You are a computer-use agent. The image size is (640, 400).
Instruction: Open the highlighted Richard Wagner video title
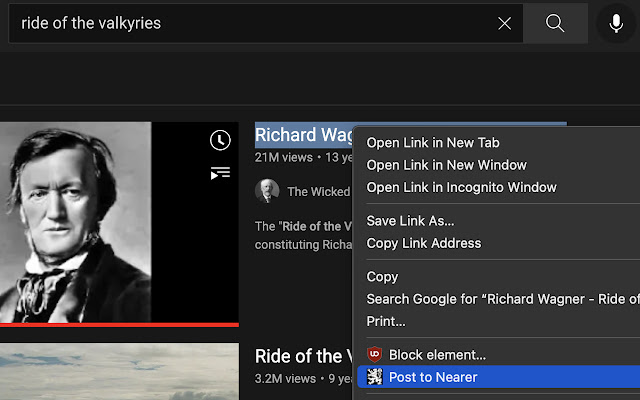(x=304, y=135)
